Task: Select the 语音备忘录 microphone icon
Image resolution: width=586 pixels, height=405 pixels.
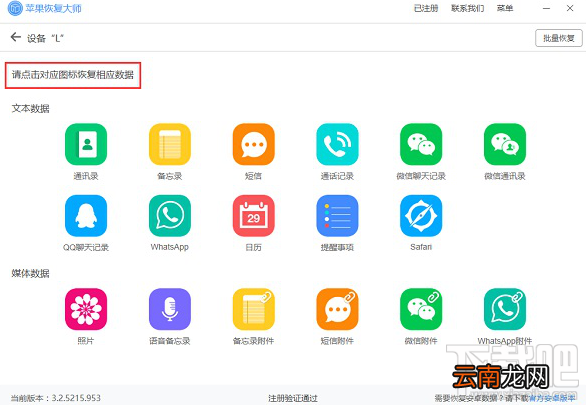Action: (170, 309)
